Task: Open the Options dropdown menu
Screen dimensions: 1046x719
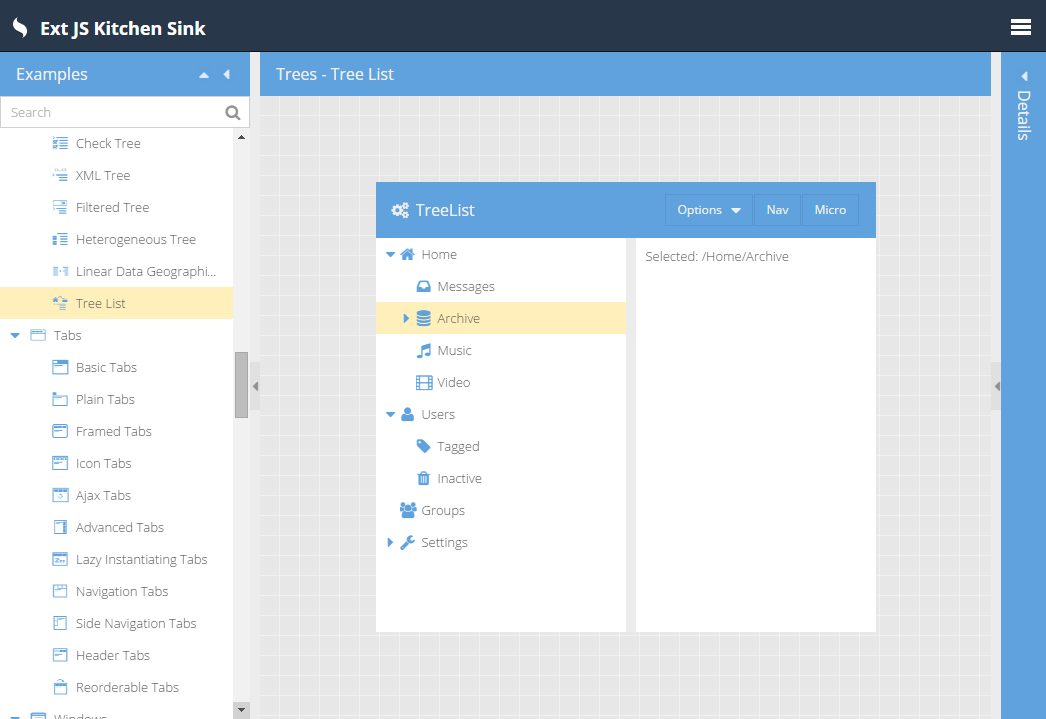Action: tap(708, 210)
